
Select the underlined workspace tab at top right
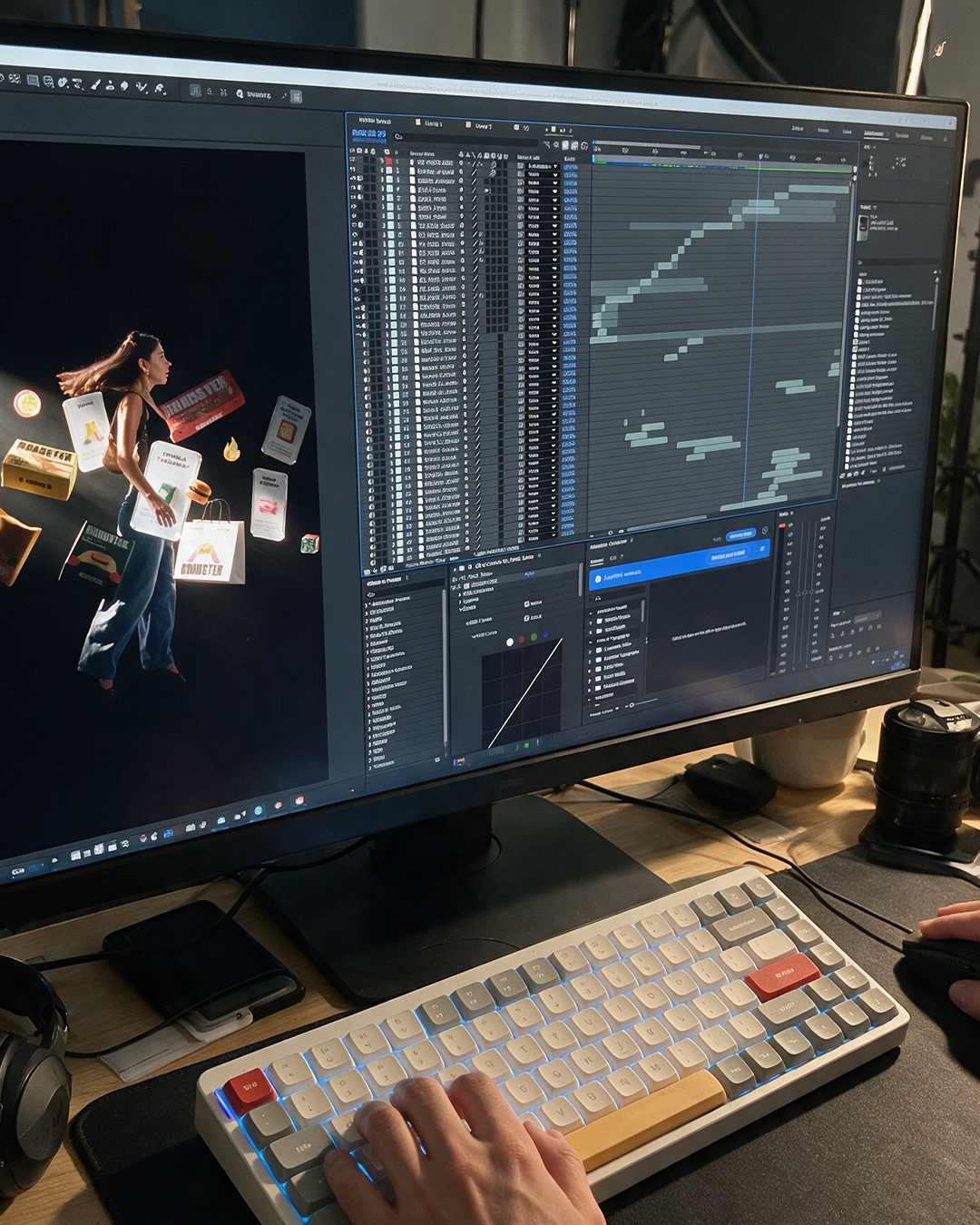(x=873, y=133)
